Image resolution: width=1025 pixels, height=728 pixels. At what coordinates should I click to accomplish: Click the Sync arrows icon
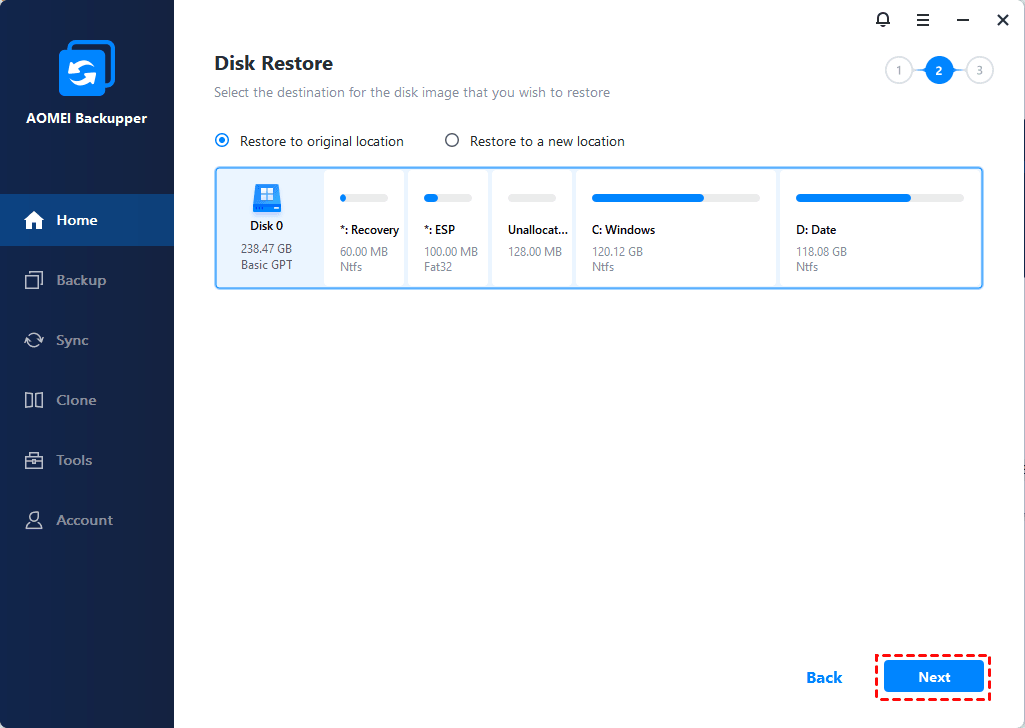click(34, 340)
